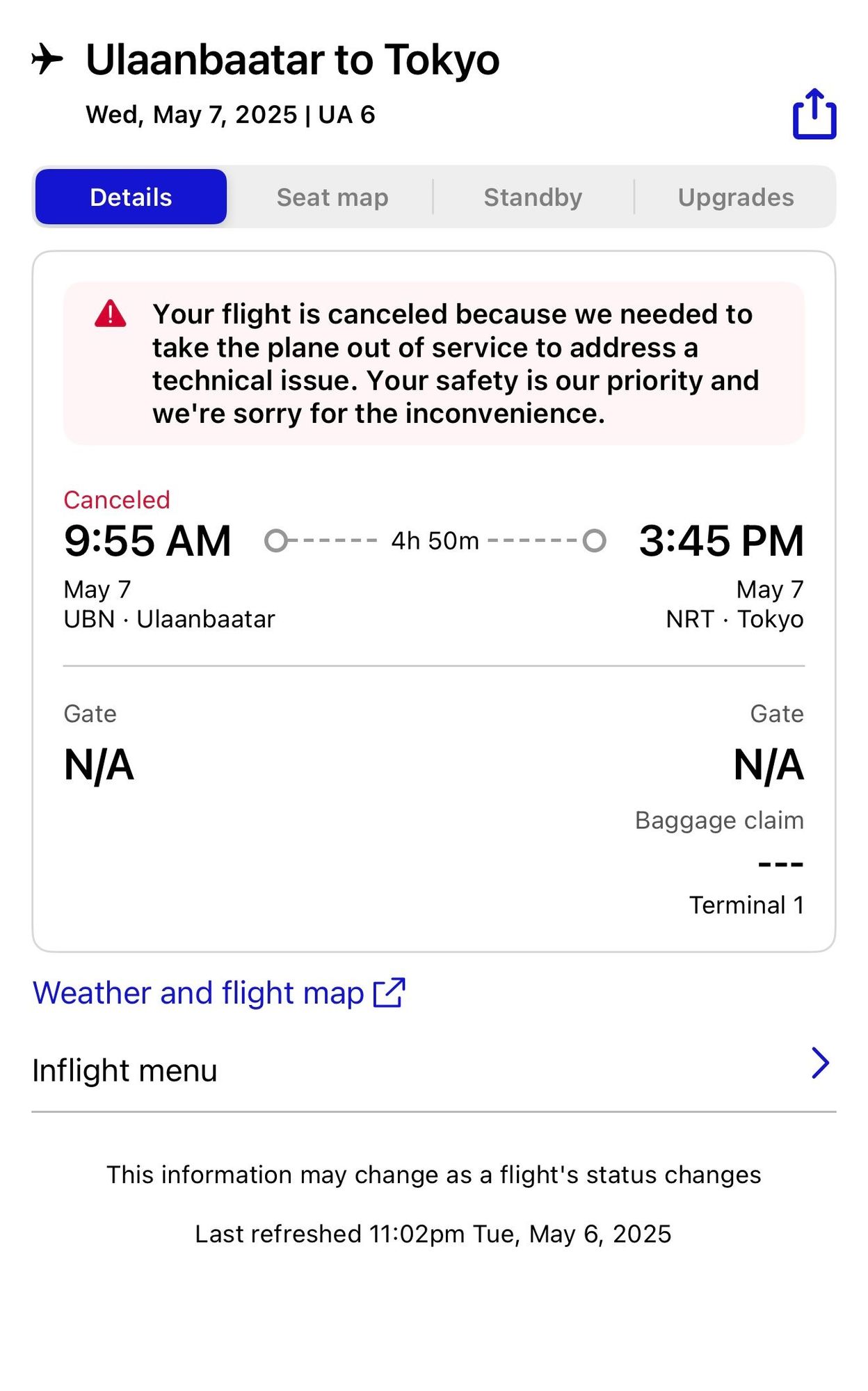Open the Inflight menu row

pos(434,1070)
